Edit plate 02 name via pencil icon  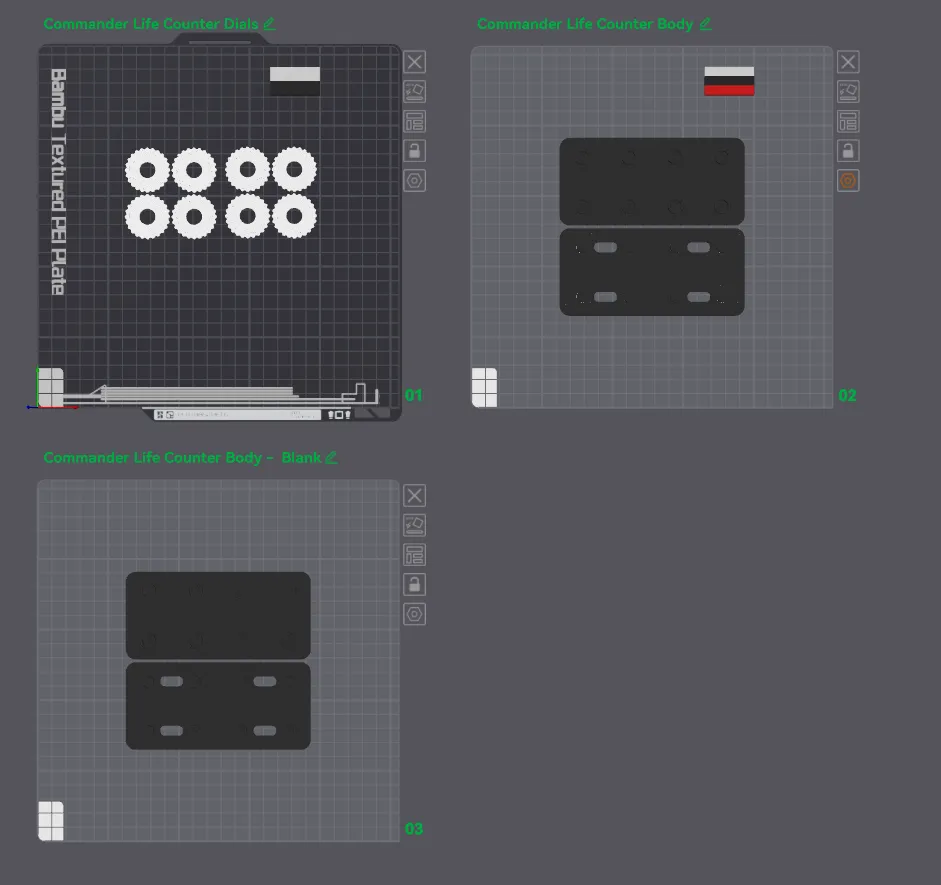705,24
